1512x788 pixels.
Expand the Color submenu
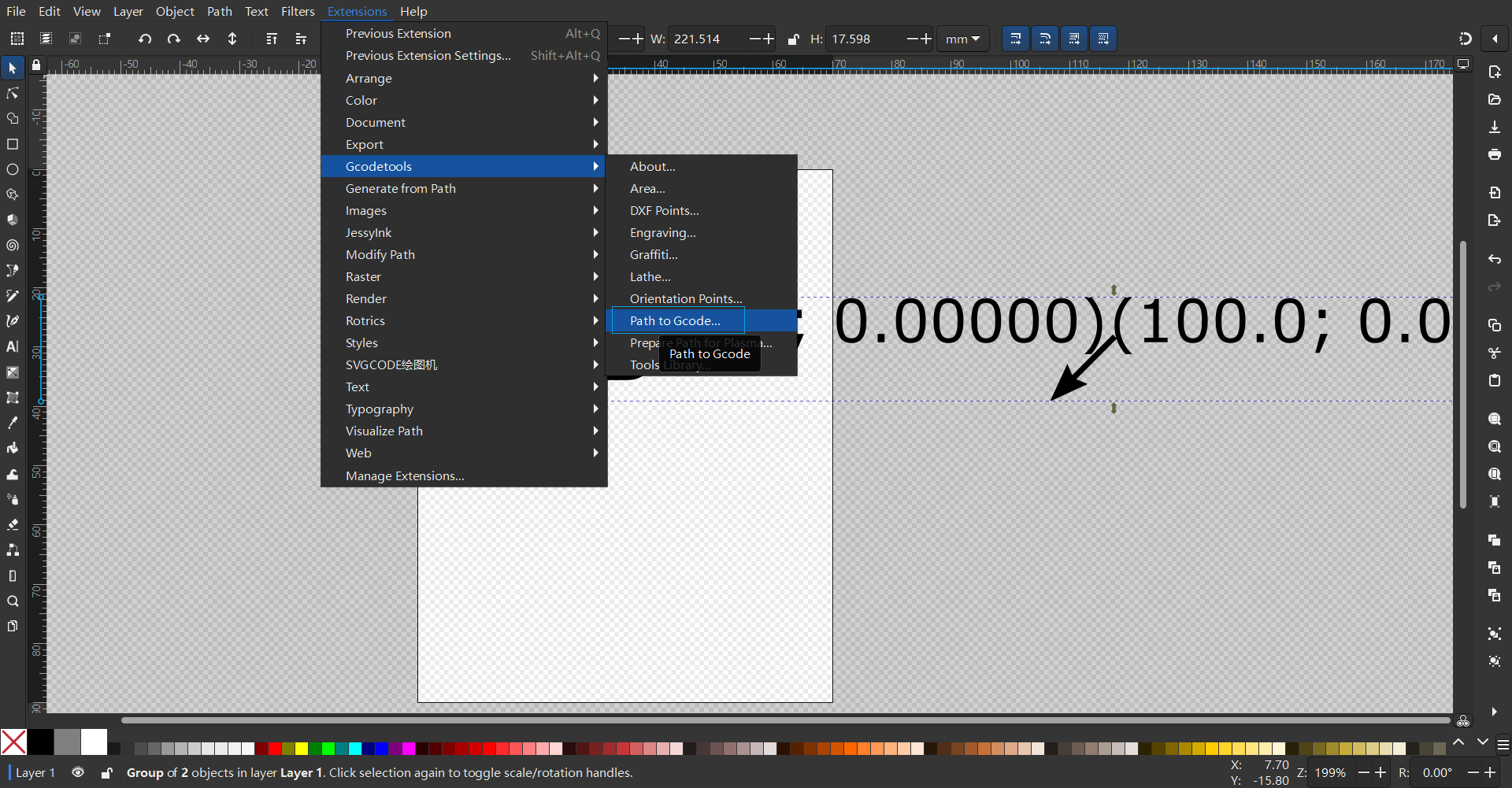(464, 100)
